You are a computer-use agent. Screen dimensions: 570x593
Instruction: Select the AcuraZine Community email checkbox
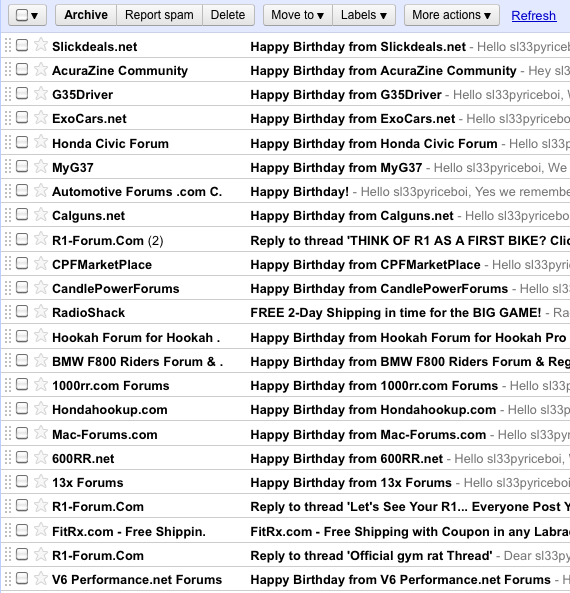pyautogui.click(x=22, y=69)
